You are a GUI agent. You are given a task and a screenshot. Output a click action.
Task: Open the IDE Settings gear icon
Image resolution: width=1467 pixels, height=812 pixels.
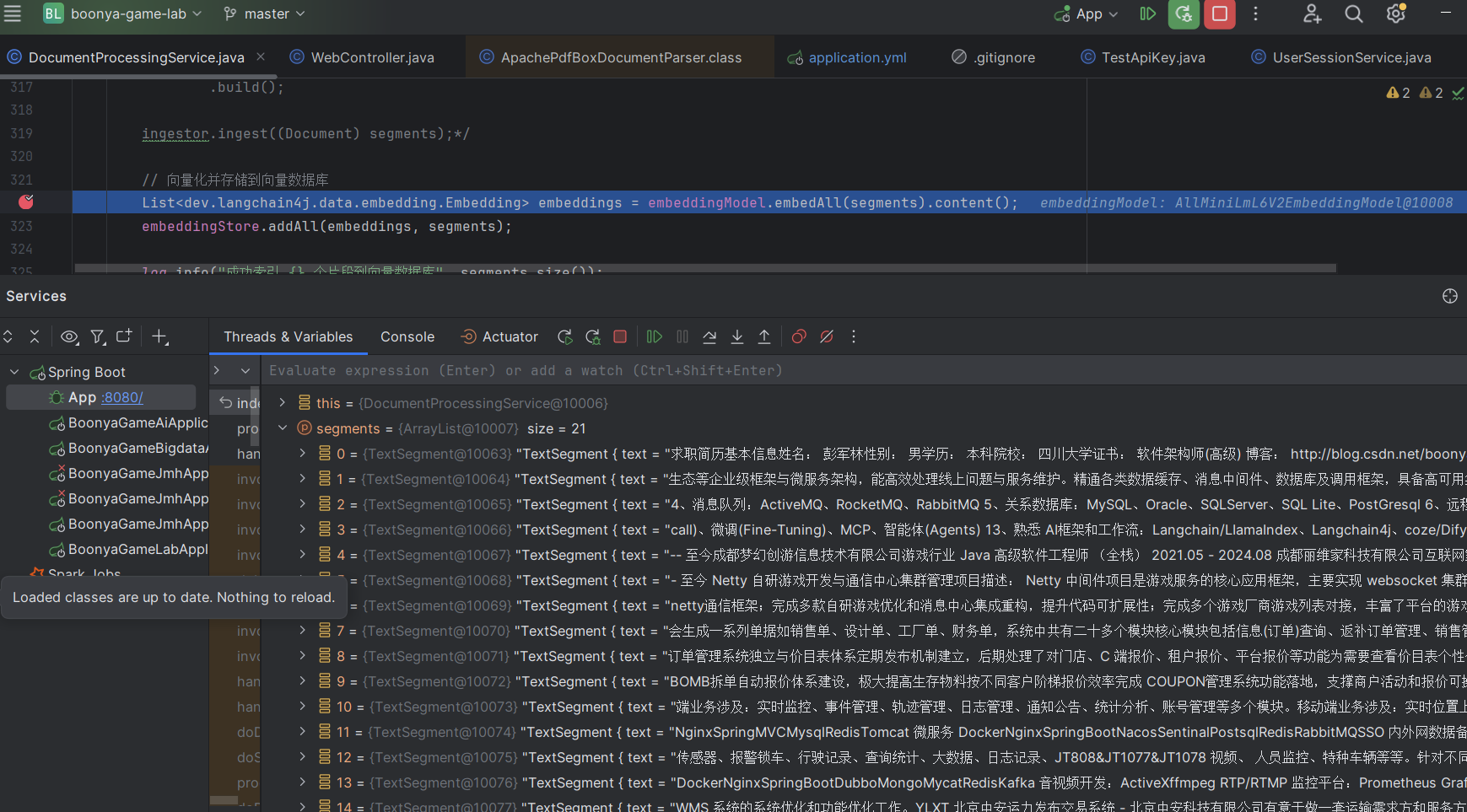[1395, 13]
